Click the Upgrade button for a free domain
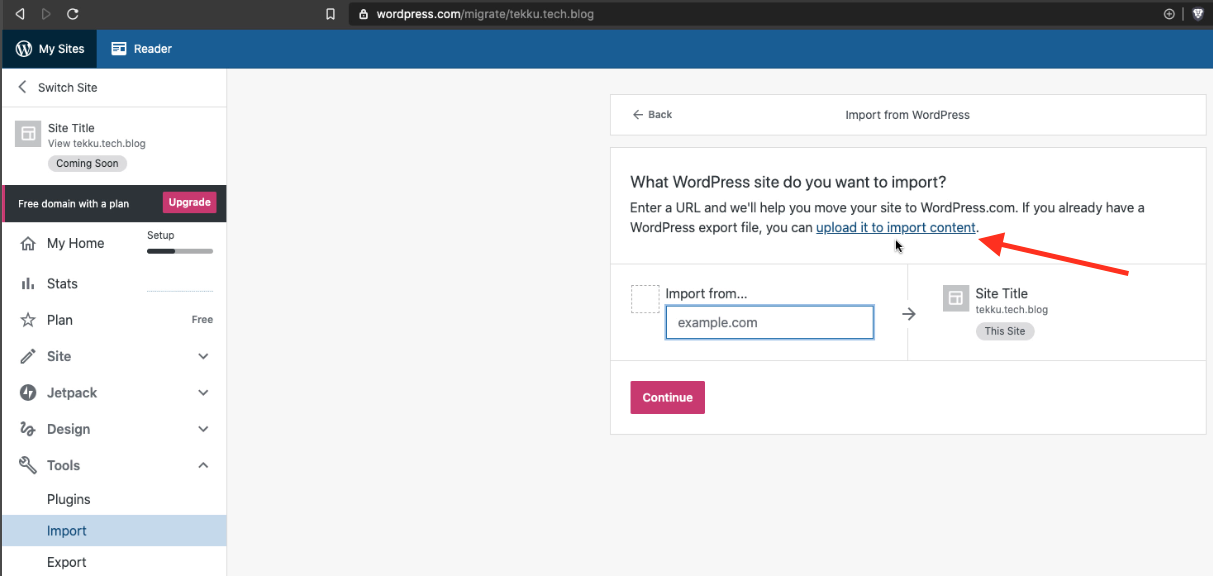The width and height of the screenshot is (1213, 576). click(x=189, y=202)
